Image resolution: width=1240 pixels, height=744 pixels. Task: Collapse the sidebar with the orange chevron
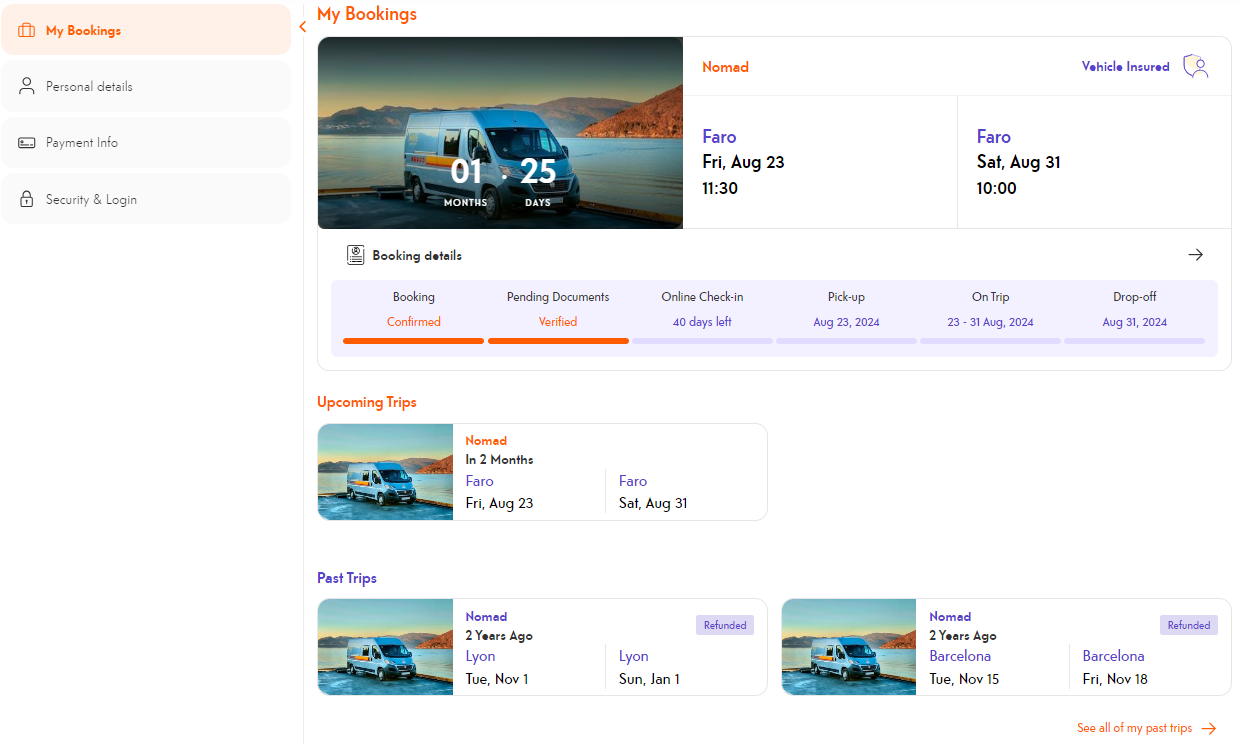[302, 27]
